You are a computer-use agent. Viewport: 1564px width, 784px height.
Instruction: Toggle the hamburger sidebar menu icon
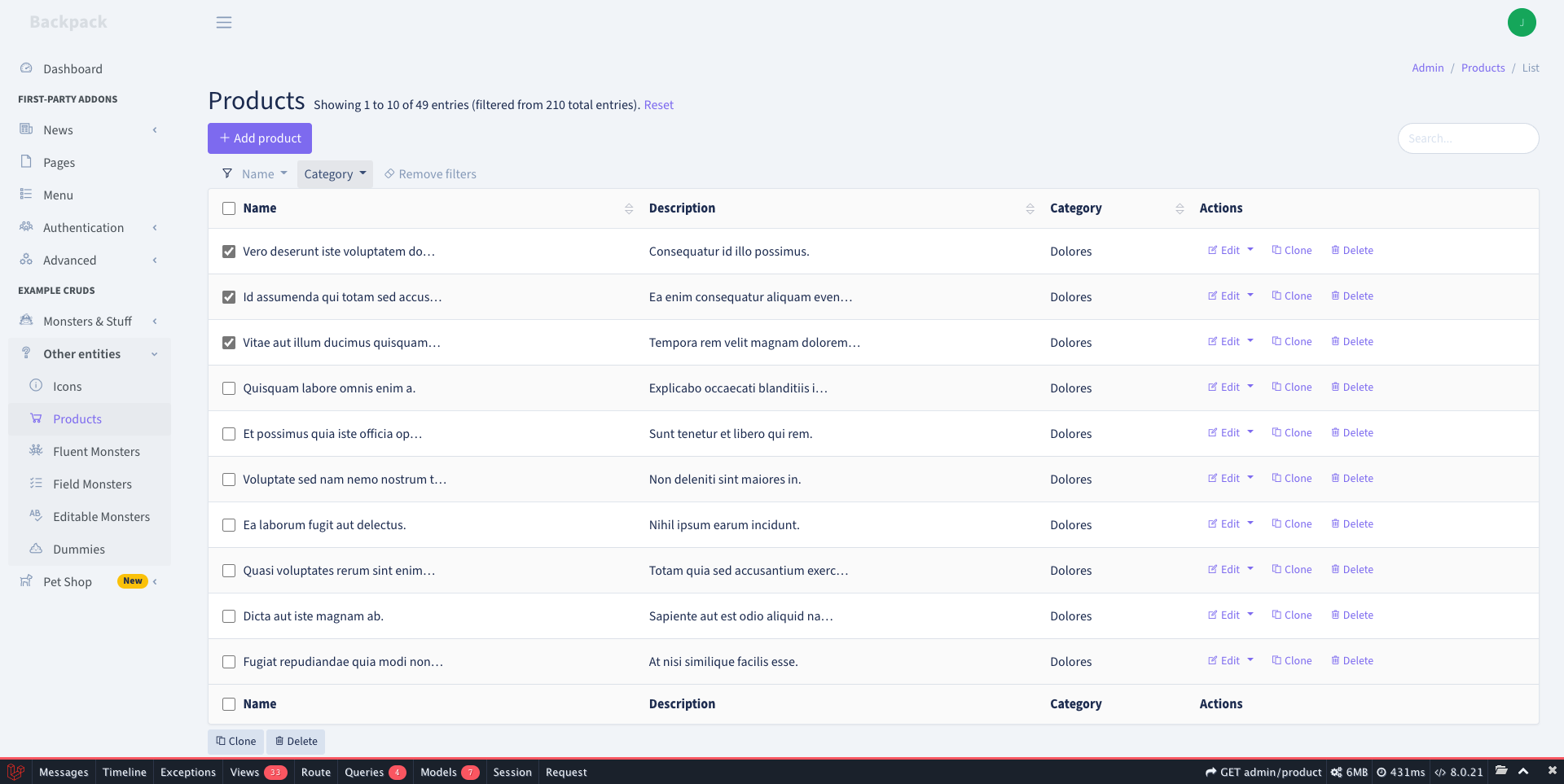pos(224,23)
